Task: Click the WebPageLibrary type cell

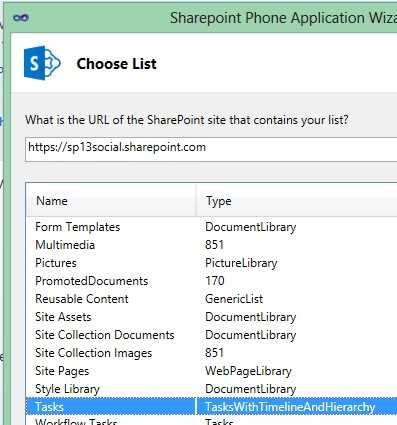Action: (248, 371)
